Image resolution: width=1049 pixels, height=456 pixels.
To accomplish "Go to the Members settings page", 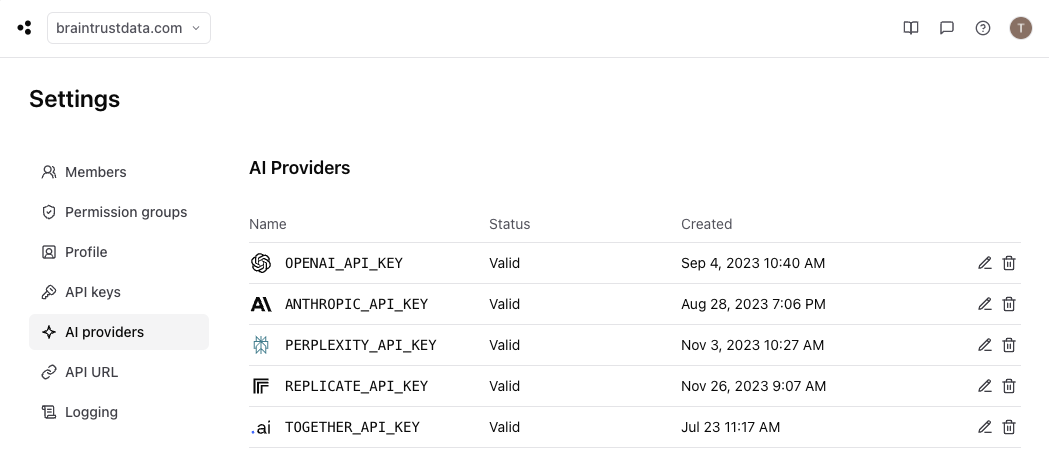I will [95, 172].
